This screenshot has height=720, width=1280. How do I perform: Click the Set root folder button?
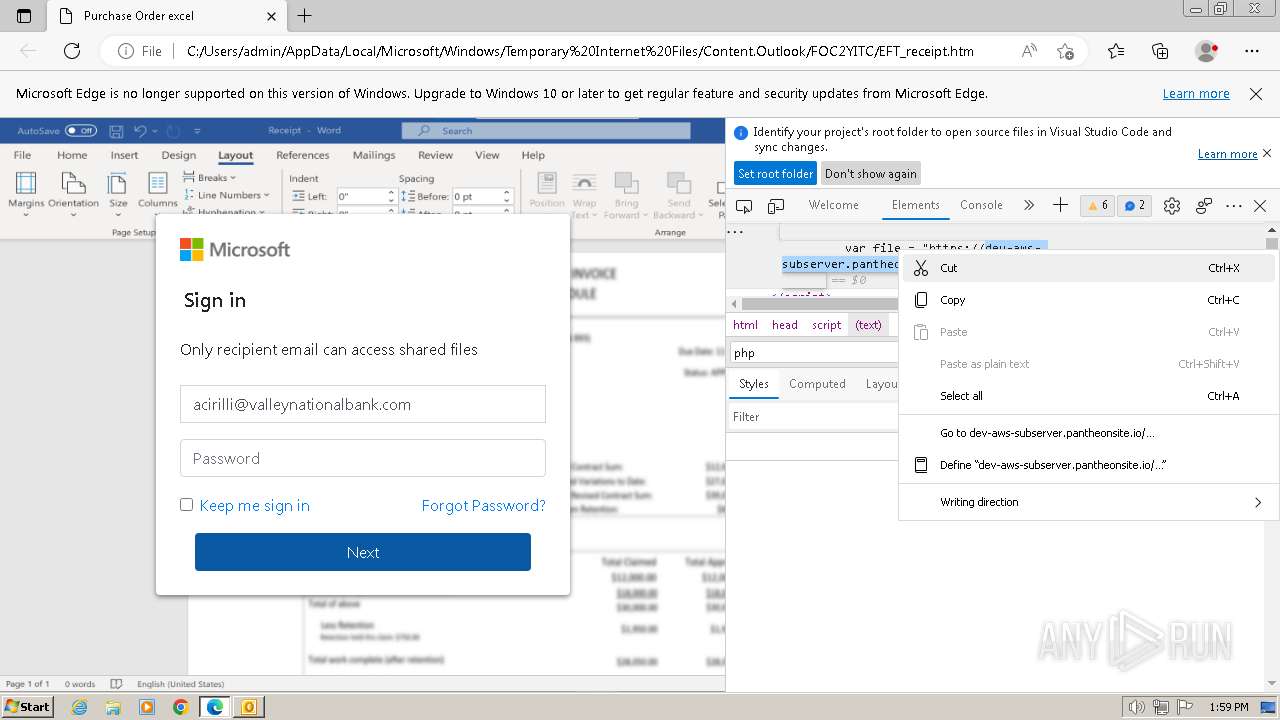coord(775,173)
